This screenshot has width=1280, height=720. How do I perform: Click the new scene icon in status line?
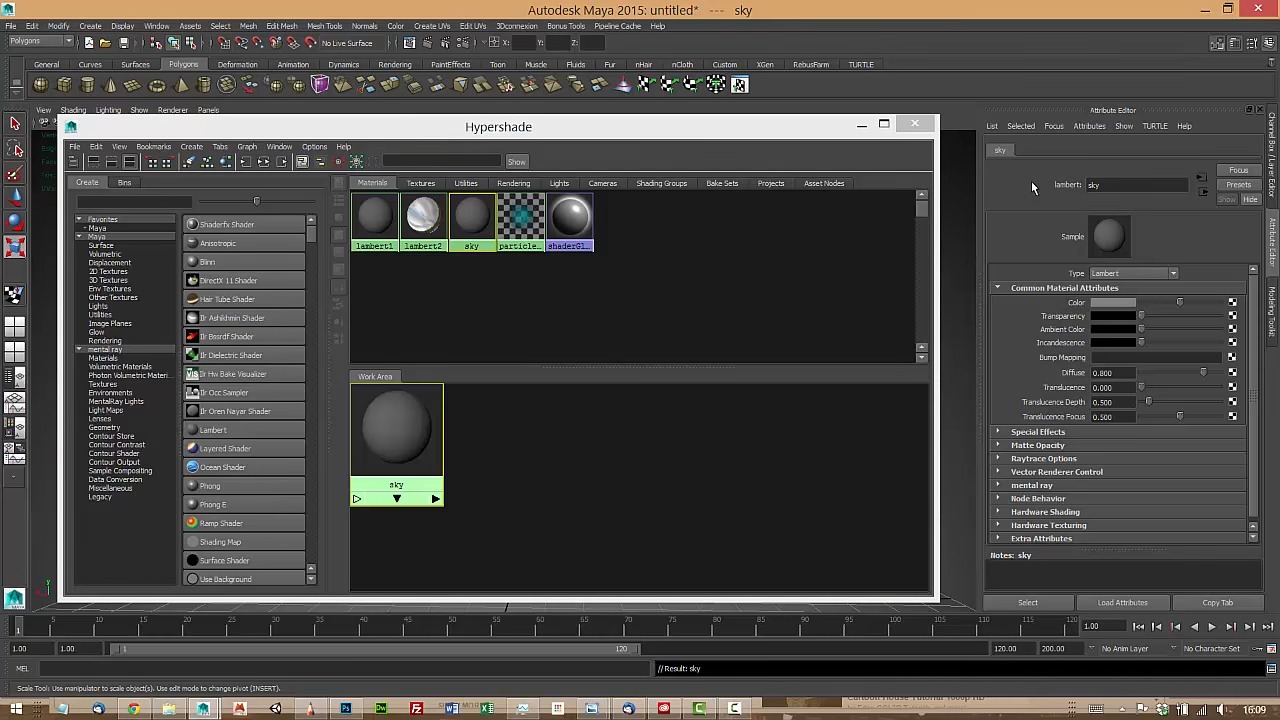click(88, 42)
